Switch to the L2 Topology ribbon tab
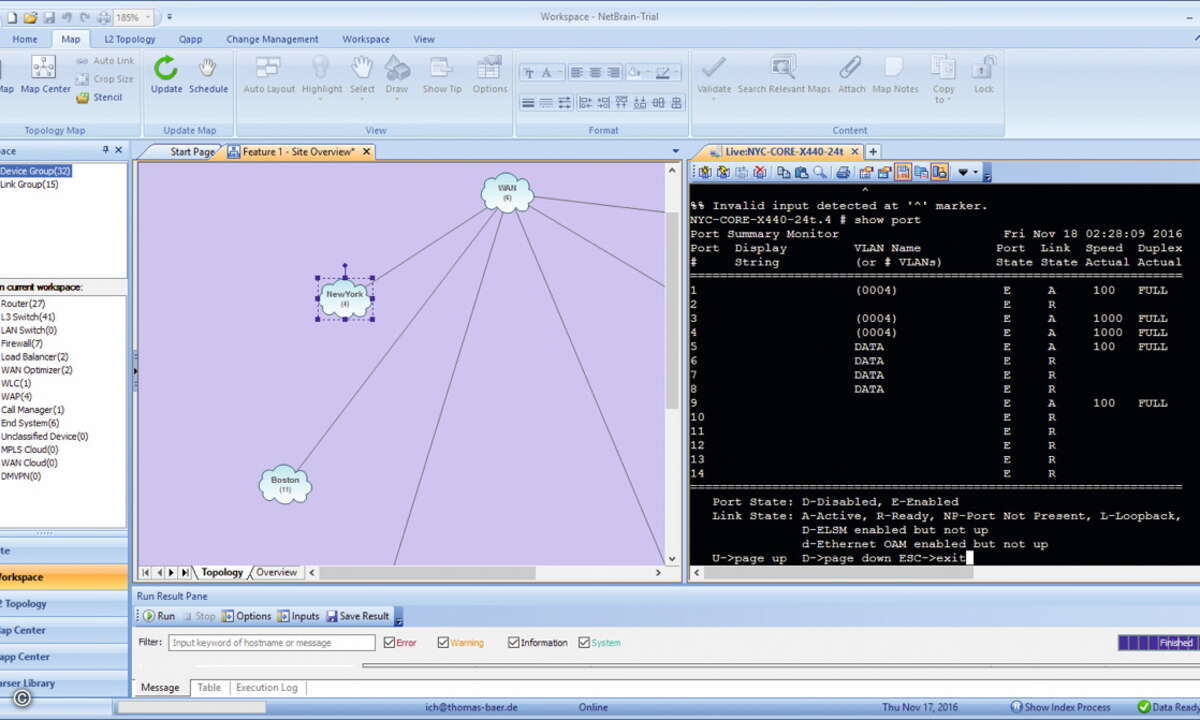This screenshot has width=1200, height=720. pos(130,39)
